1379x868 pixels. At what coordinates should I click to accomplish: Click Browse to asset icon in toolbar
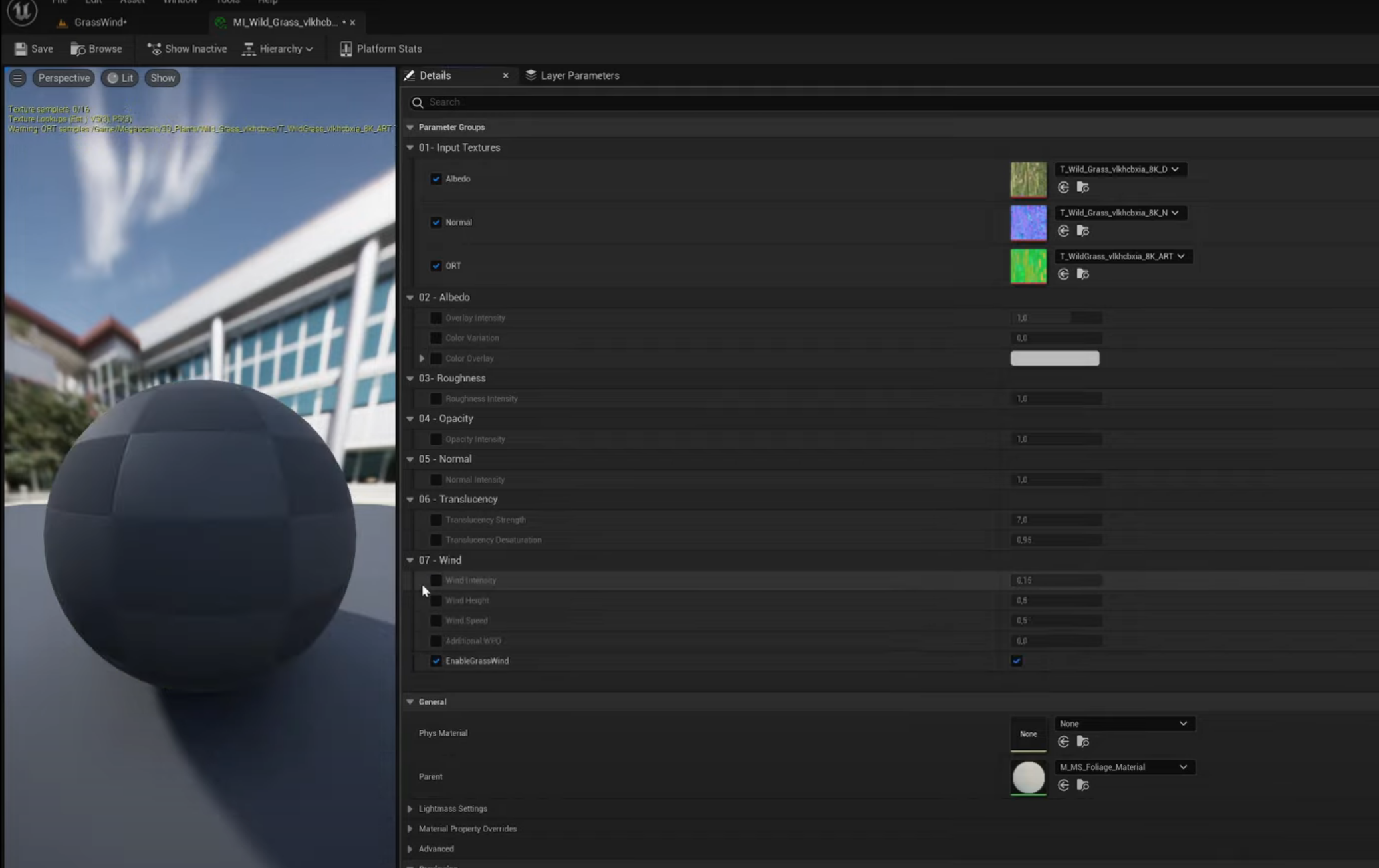(78, 49)
